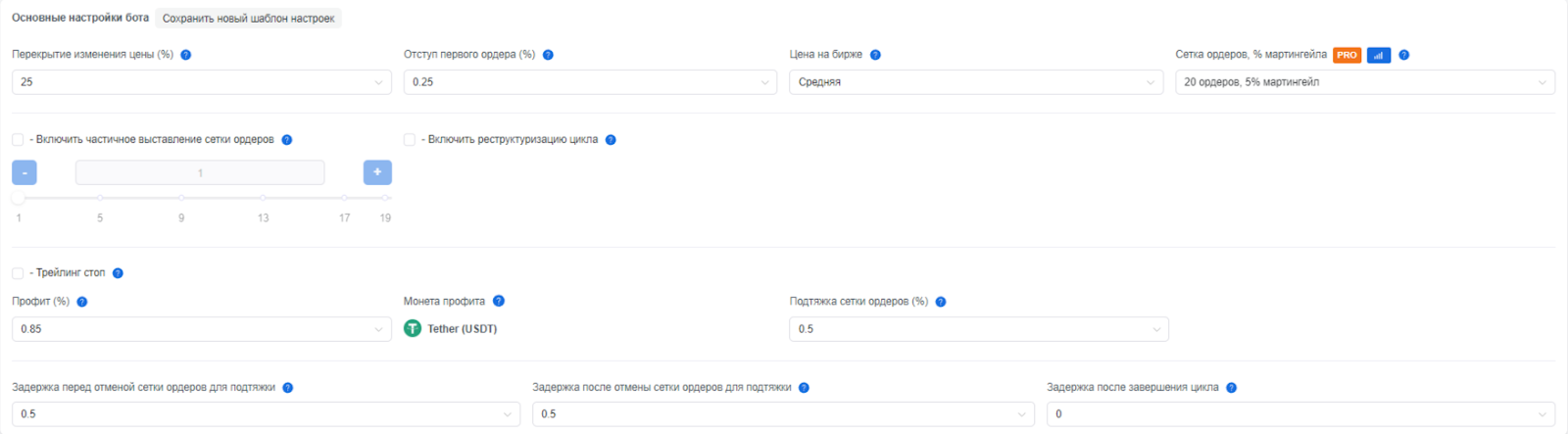Click help icon next to Цена на бирже
The image size is (1568, 434).
pyautogui.click(x=875, y=55)
